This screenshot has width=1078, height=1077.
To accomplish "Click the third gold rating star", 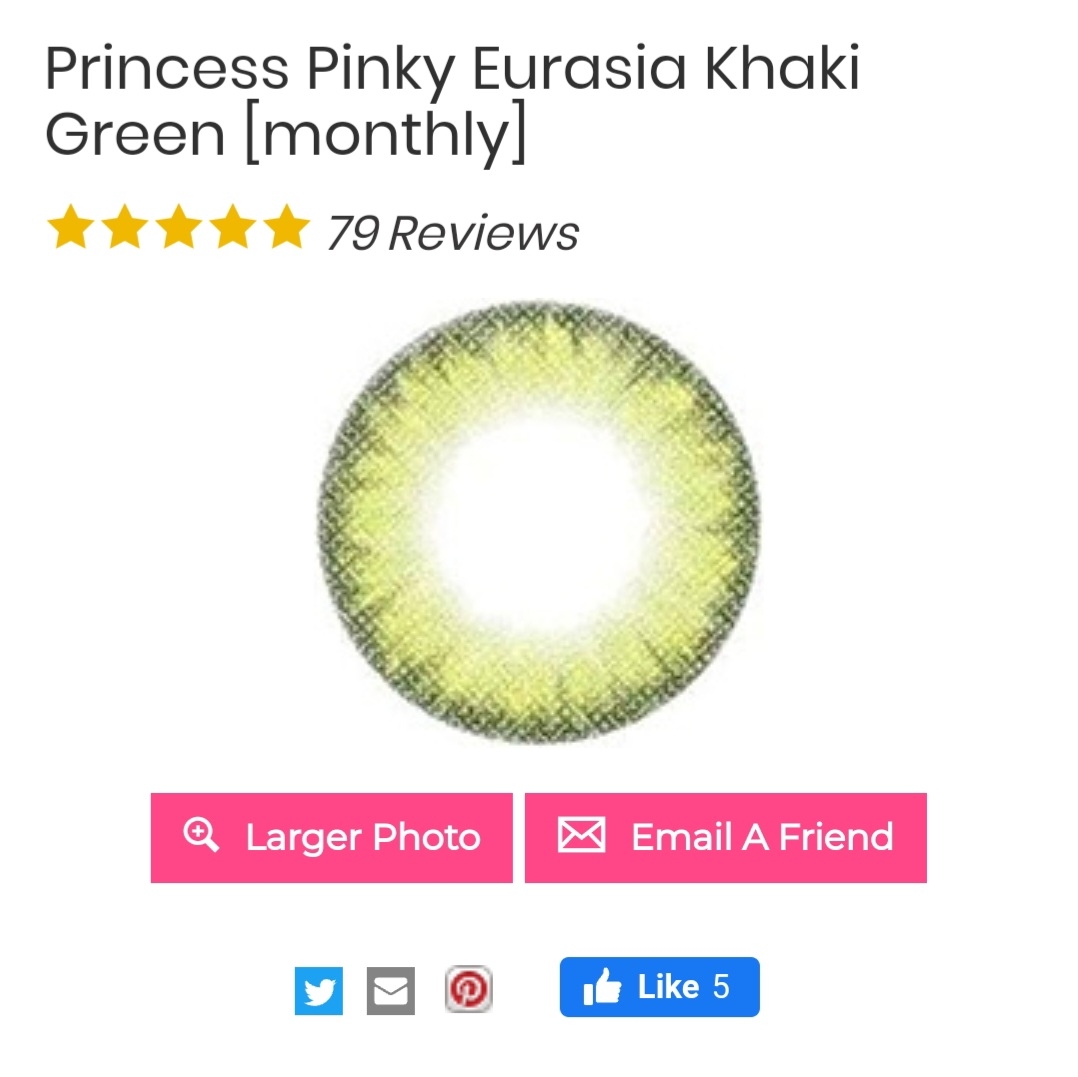I will [179, 225].
